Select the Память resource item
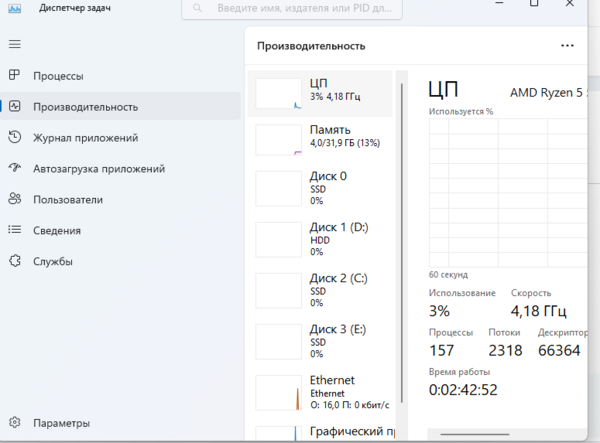This screenshot has width=600, height=443. coord(320,137)
